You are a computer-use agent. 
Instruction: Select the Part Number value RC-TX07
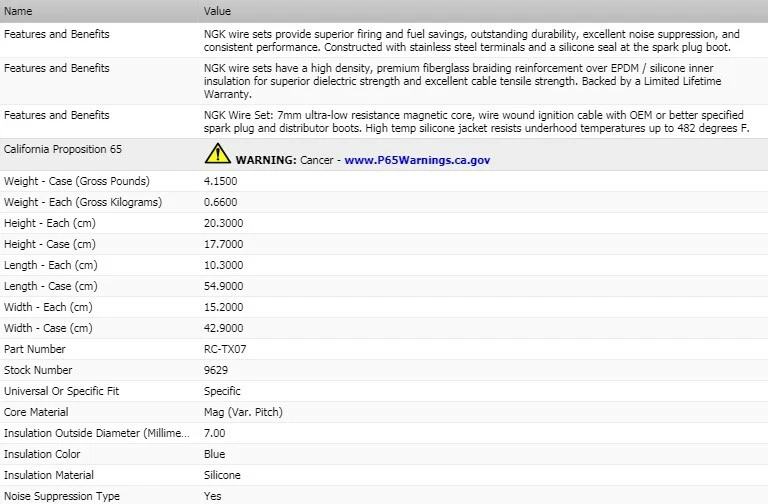click(225, 349)
